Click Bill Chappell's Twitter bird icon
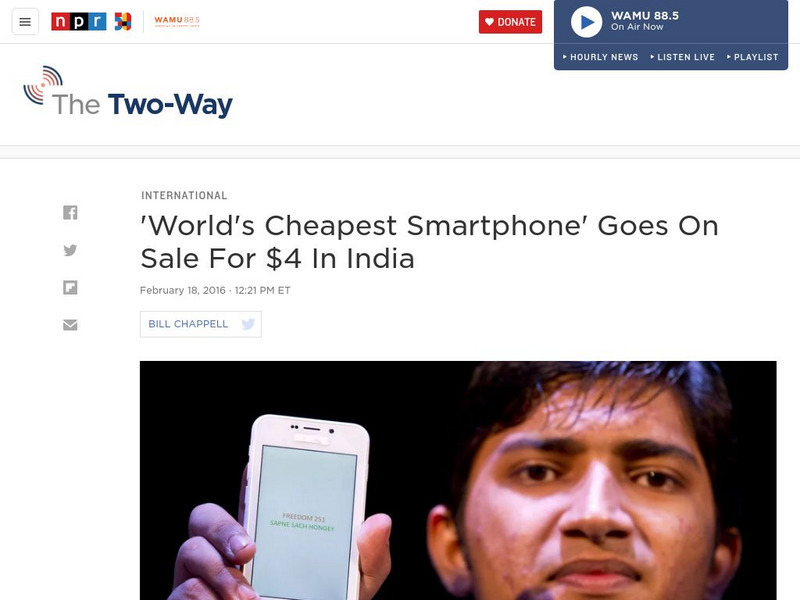The width and height of the screenshot is (800, 600). tap(248, 324)
